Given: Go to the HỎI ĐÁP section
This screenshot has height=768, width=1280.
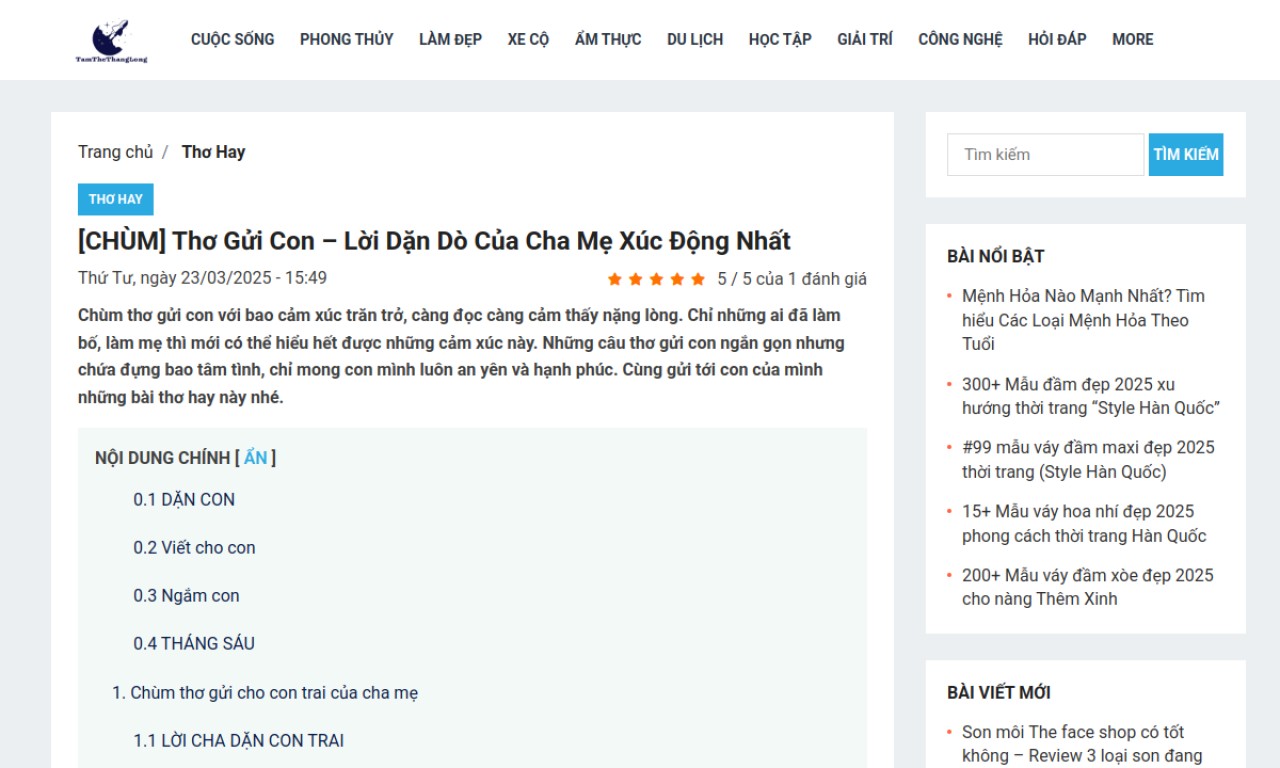Looking at the screenshot, I should point(1057,40).
